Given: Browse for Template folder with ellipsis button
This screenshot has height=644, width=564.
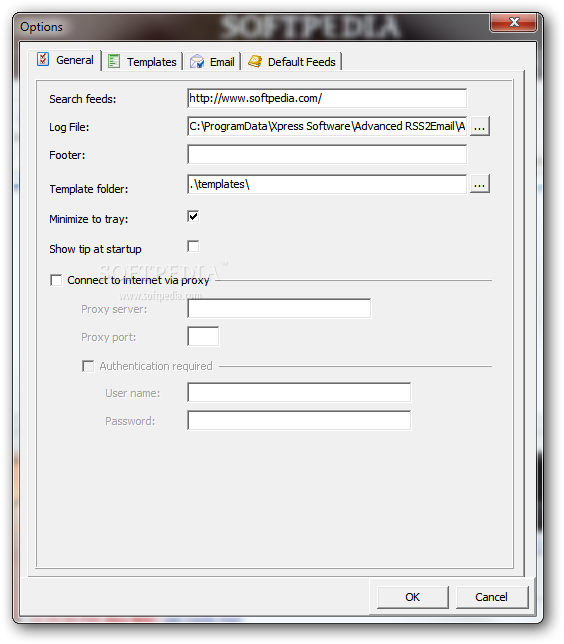Looking at the screenshot, I should (480, 184).
